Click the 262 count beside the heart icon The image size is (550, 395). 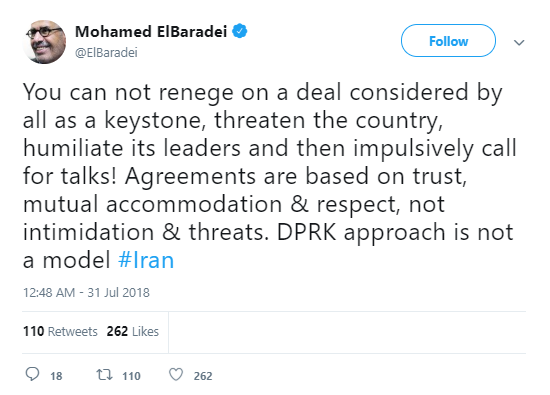tap(203, 376)
